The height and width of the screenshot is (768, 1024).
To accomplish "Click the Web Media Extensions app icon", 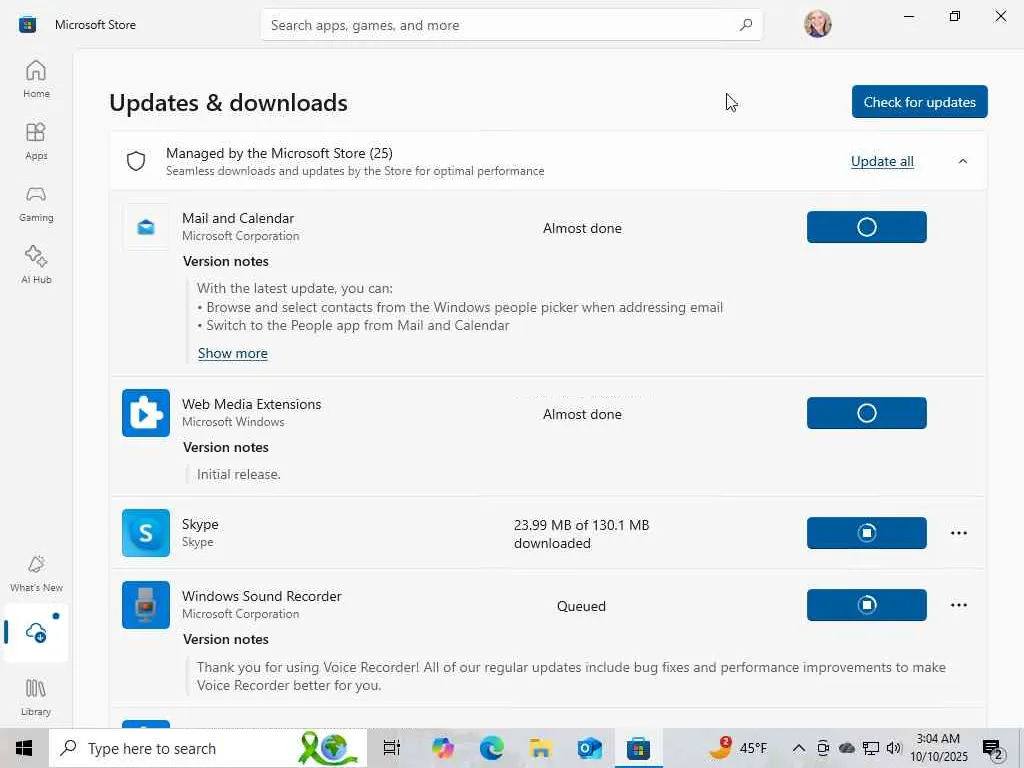I will [146, 413].
